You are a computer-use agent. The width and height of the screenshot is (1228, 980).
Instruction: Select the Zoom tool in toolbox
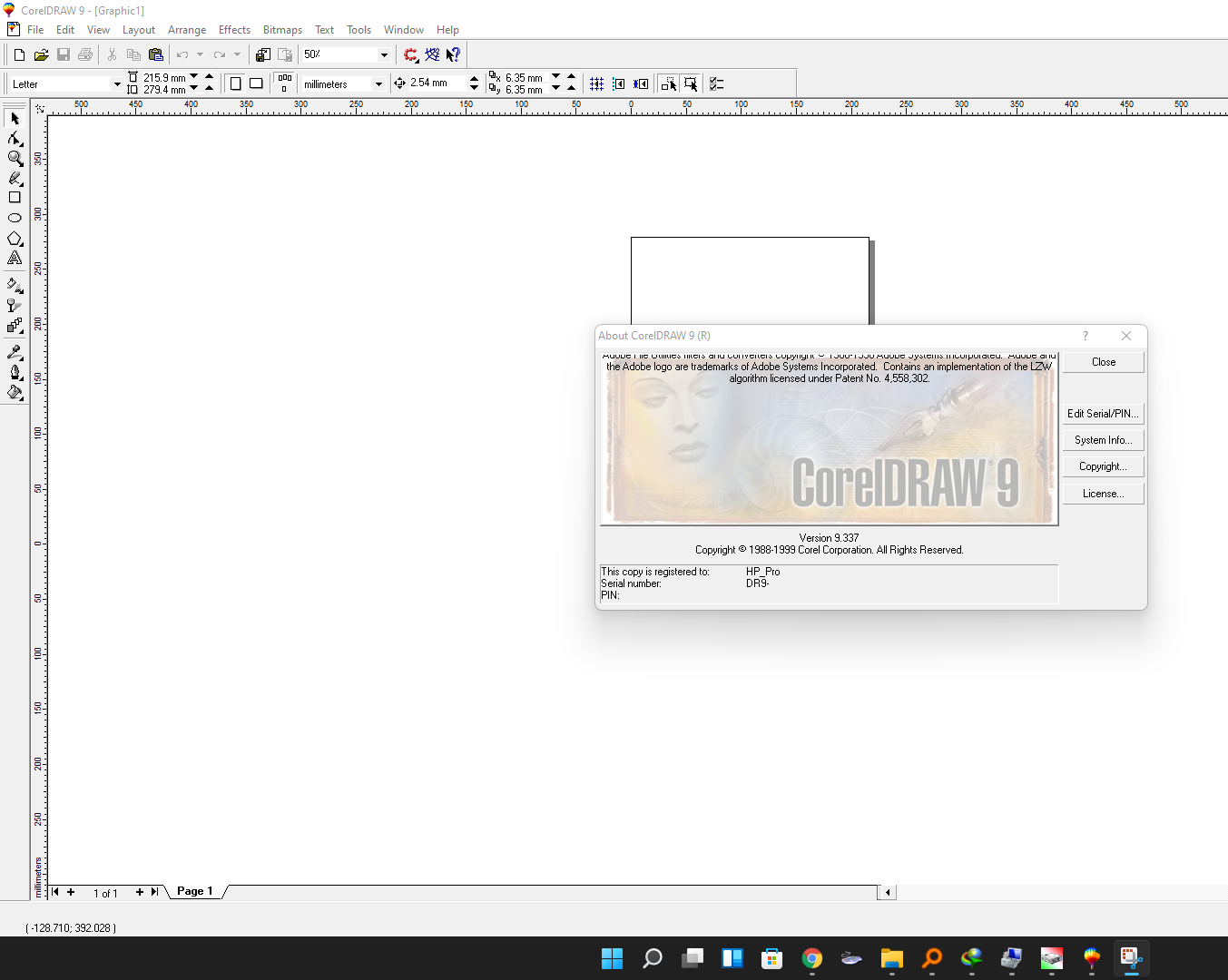pos(15,158)
